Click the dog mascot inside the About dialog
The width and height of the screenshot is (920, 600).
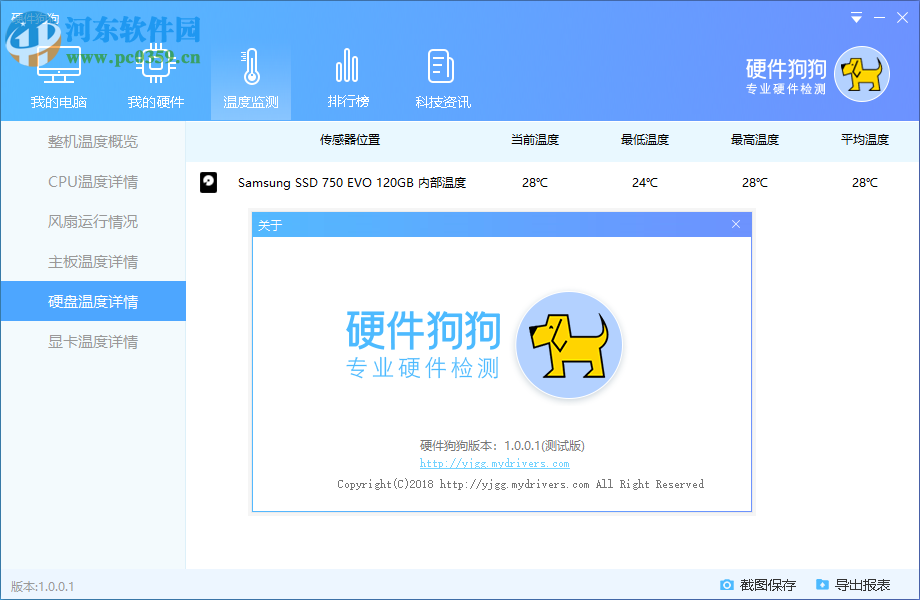coord(568,344)
